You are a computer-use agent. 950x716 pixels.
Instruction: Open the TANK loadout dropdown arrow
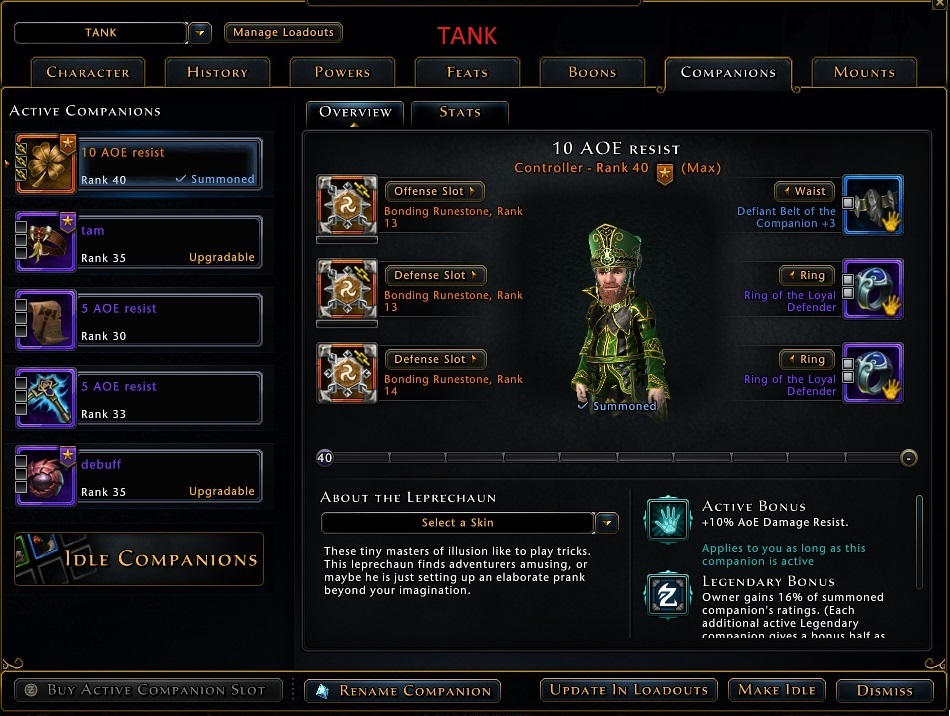200,33
